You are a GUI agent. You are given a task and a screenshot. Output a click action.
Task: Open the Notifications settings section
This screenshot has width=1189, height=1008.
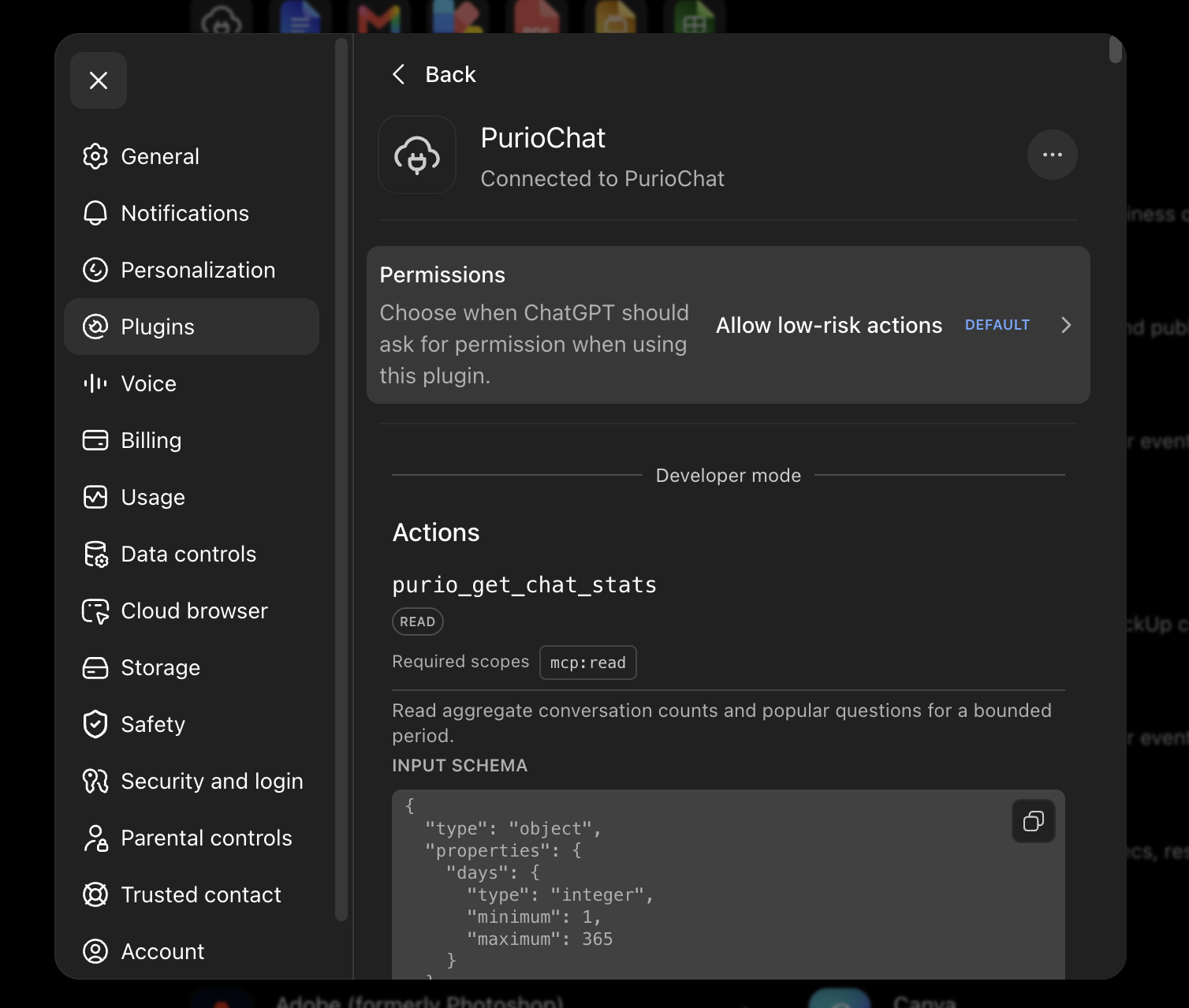tap(192, 213)
